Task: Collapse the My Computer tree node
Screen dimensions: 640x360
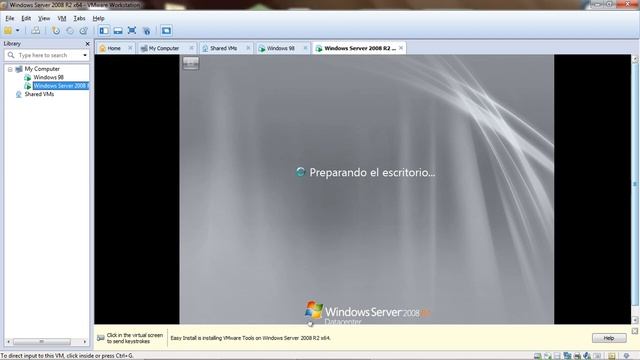Action: (10, 69)
